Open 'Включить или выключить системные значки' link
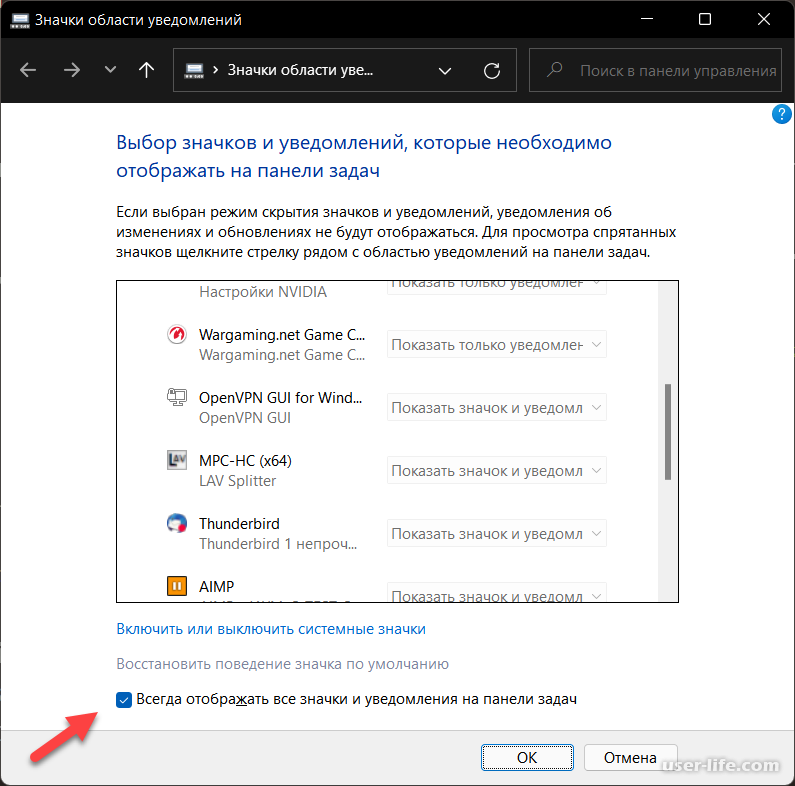 pos(271,629)
